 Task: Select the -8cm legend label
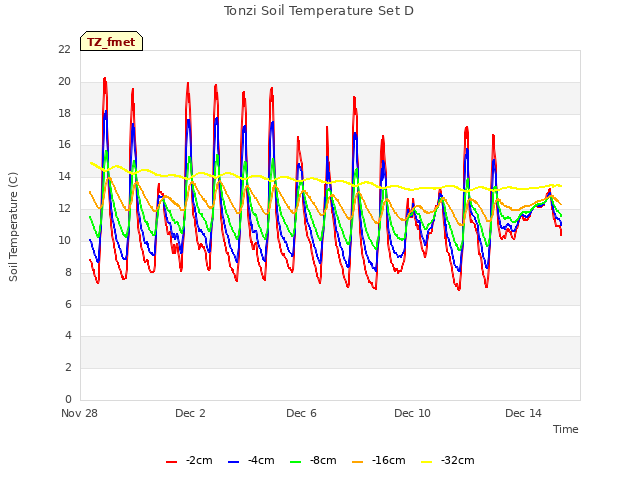(x=323, y=460)
